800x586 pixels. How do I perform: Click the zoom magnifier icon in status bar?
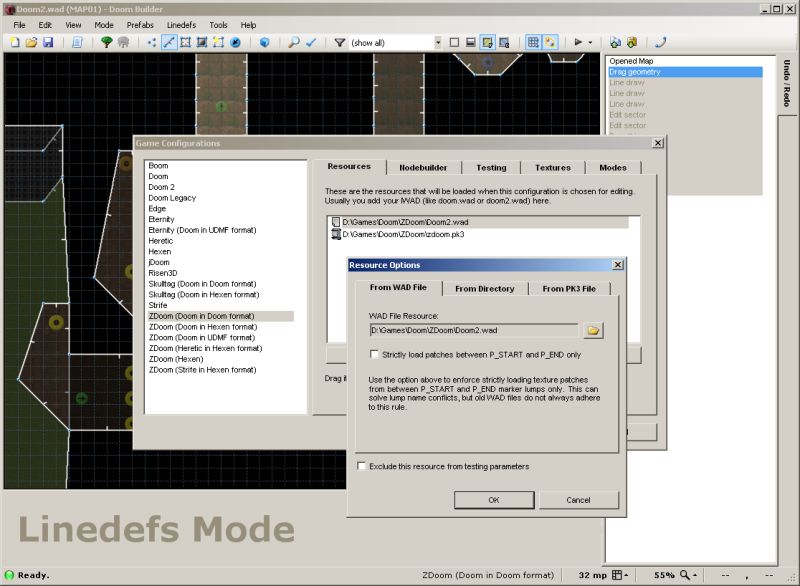coord(685,575)
